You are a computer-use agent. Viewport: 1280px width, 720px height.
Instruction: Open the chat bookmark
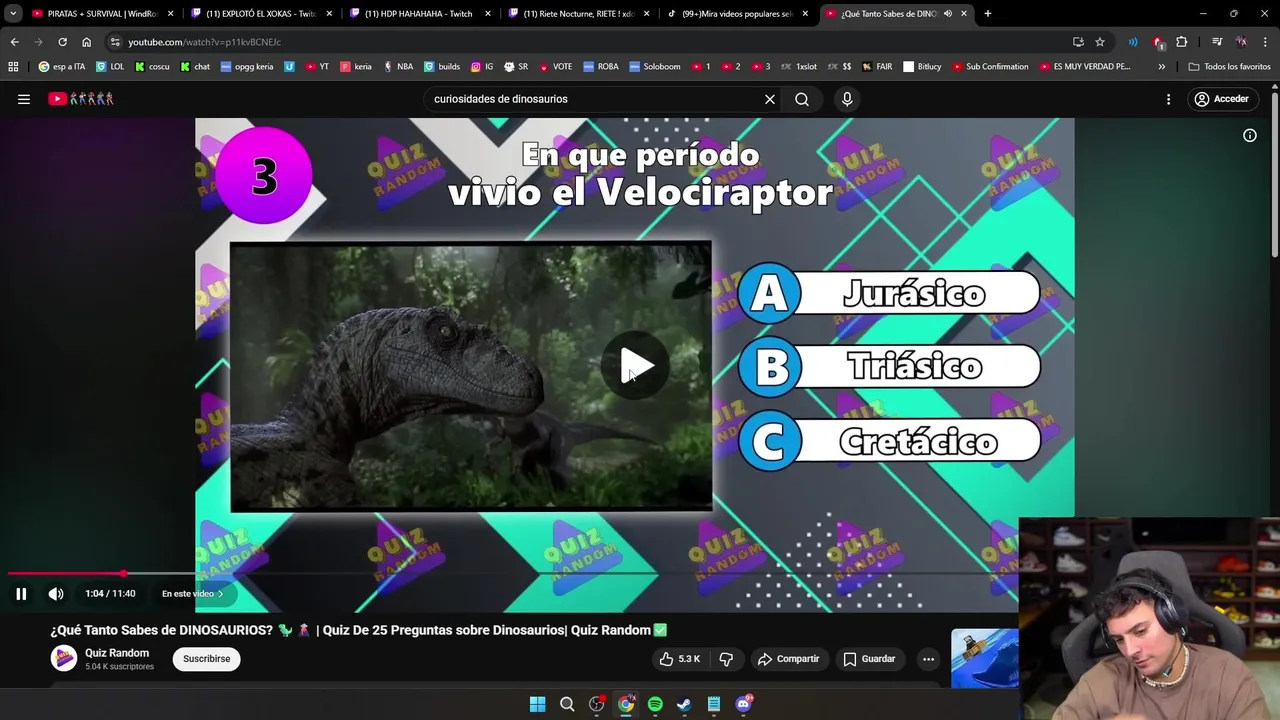click(x=195, y=67)
